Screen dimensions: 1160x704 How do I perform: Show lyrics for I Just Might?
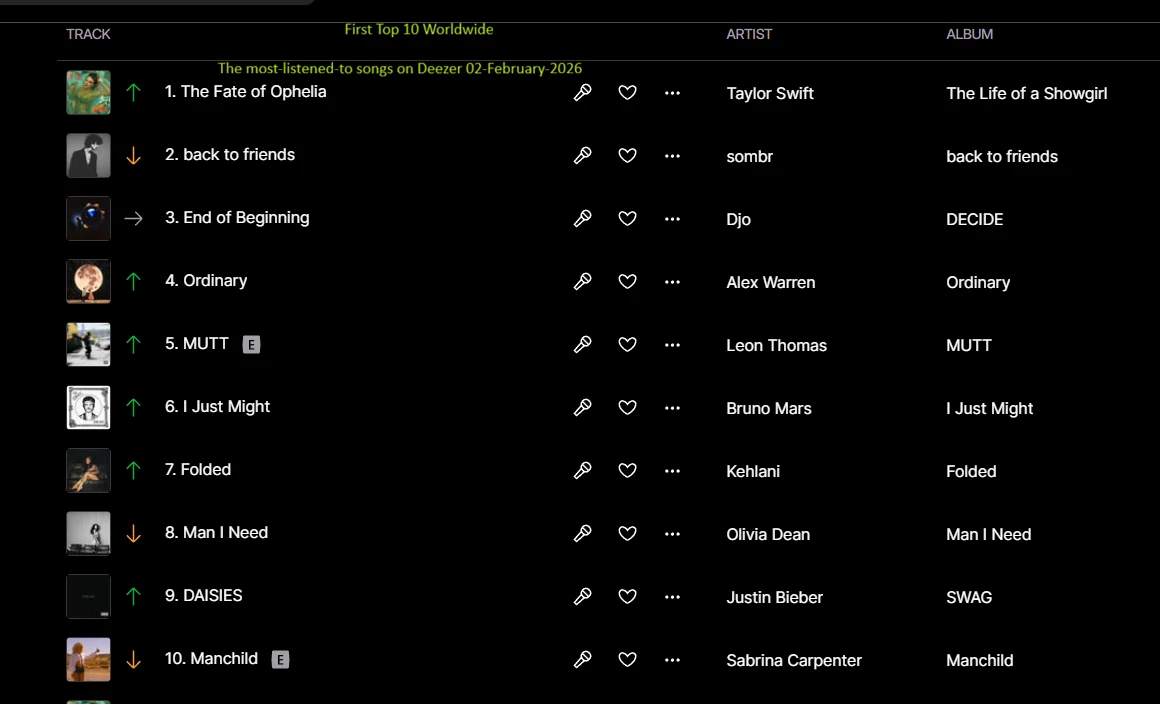[583, 408]
